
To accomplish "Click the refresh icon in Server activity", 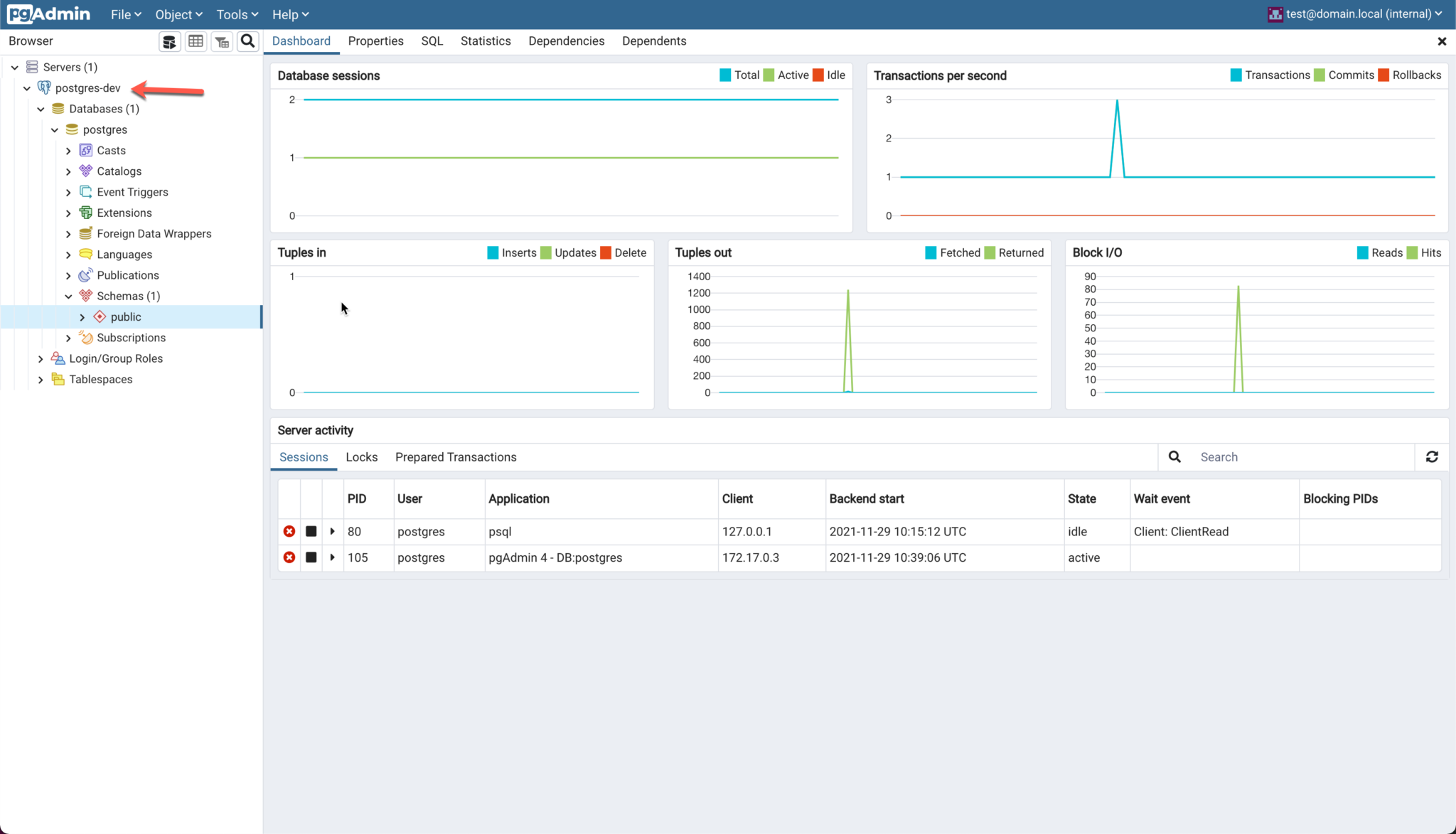I will coord(1432,457).
